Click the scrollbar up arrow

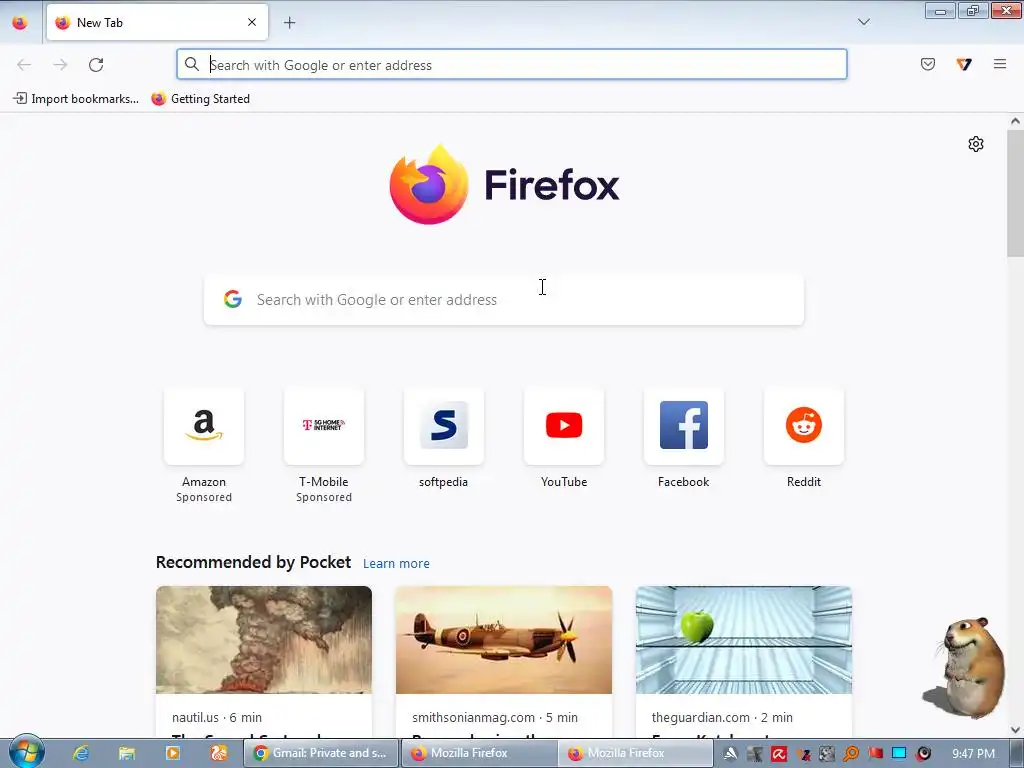pos(1015,121)
